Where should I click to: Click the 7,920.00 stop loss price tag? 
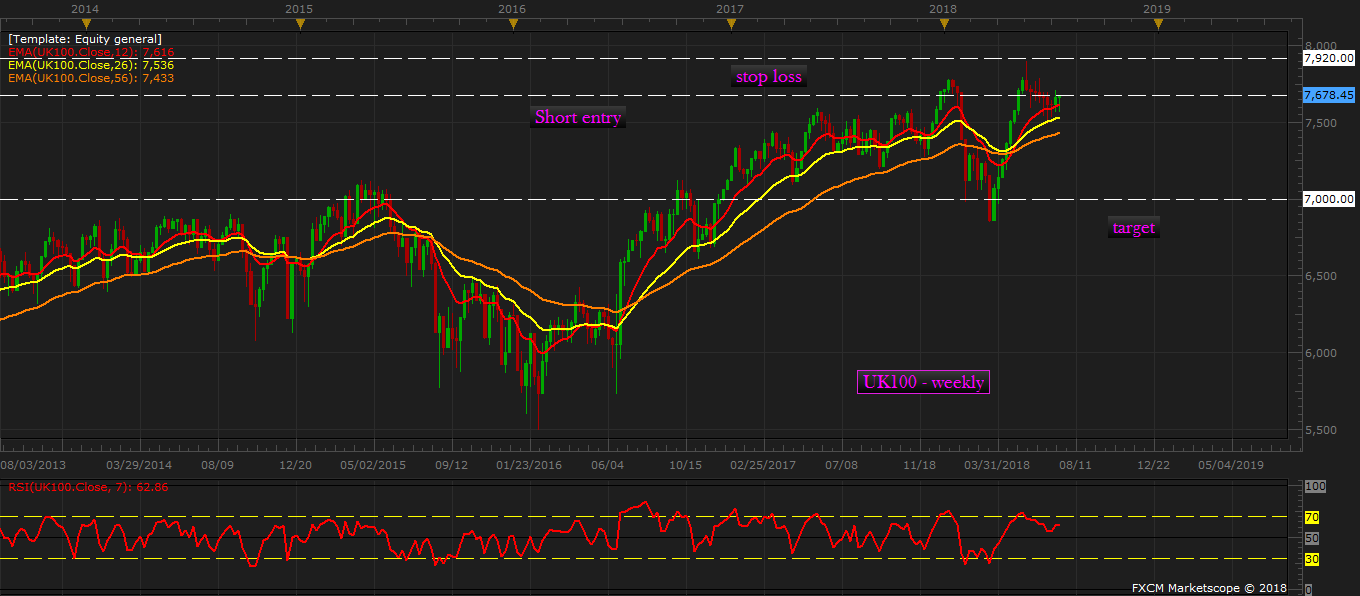(1329, 58)
